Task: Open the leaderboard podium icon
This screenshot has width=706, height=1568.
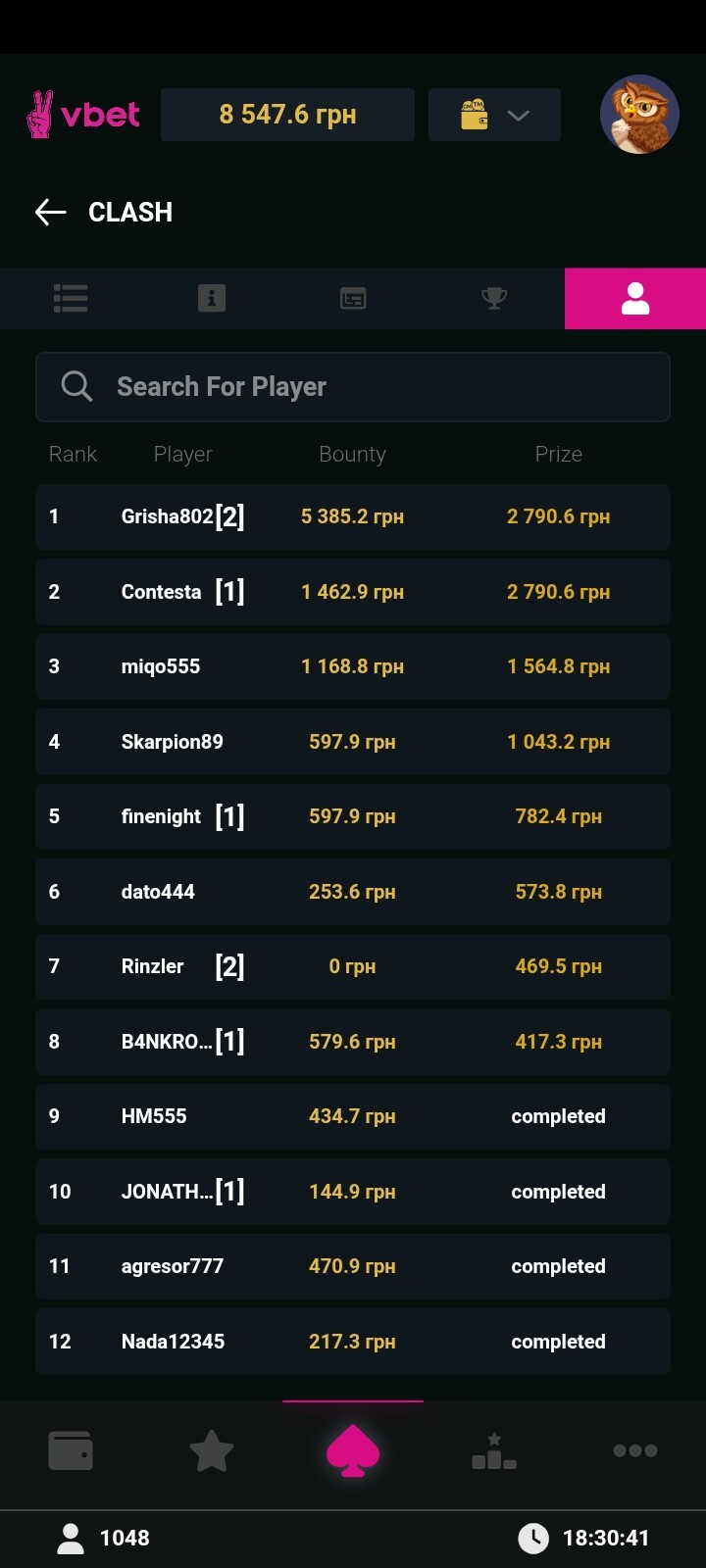Action: [x=494, y=1450]
